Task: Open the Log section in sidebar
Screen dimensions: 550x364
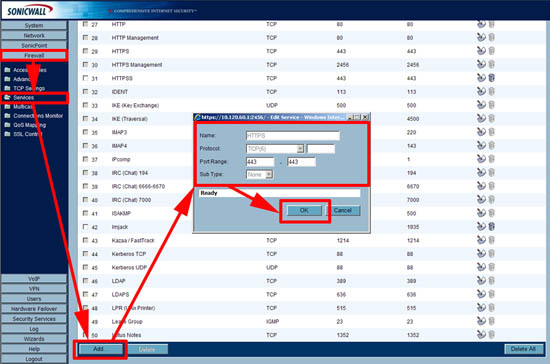Action: pyautogui.click(x=34, y=329)
